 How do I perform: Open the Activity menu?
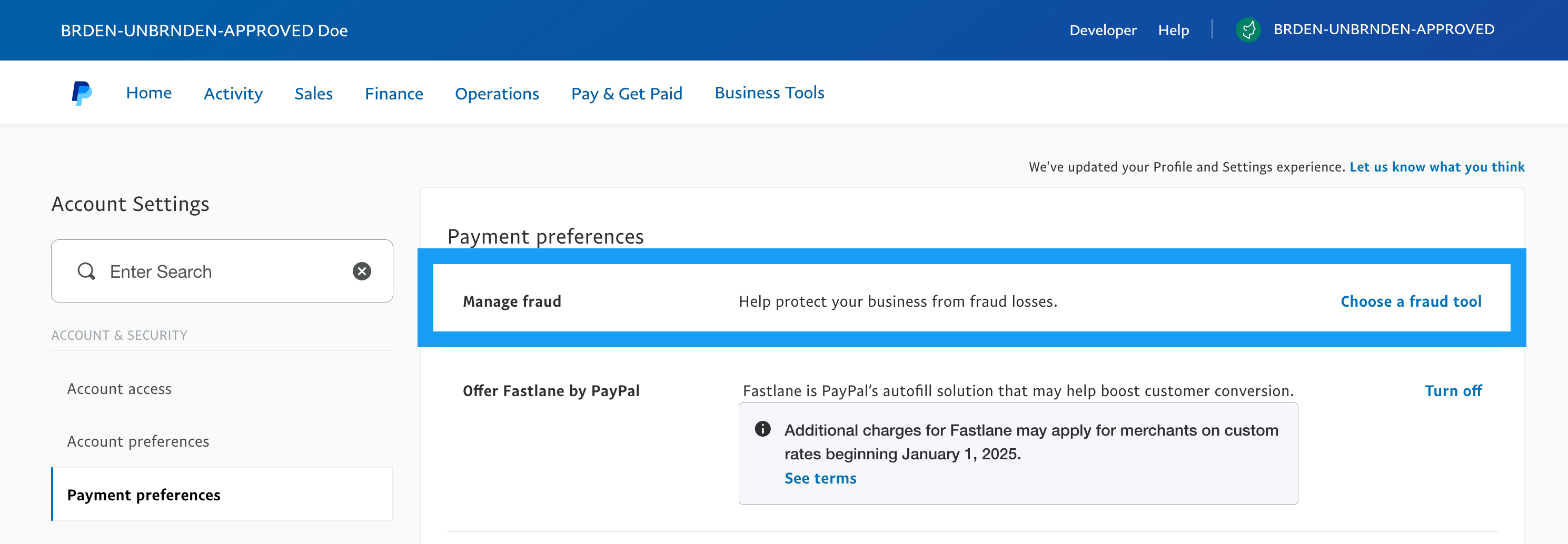click(x=233, y=94)
